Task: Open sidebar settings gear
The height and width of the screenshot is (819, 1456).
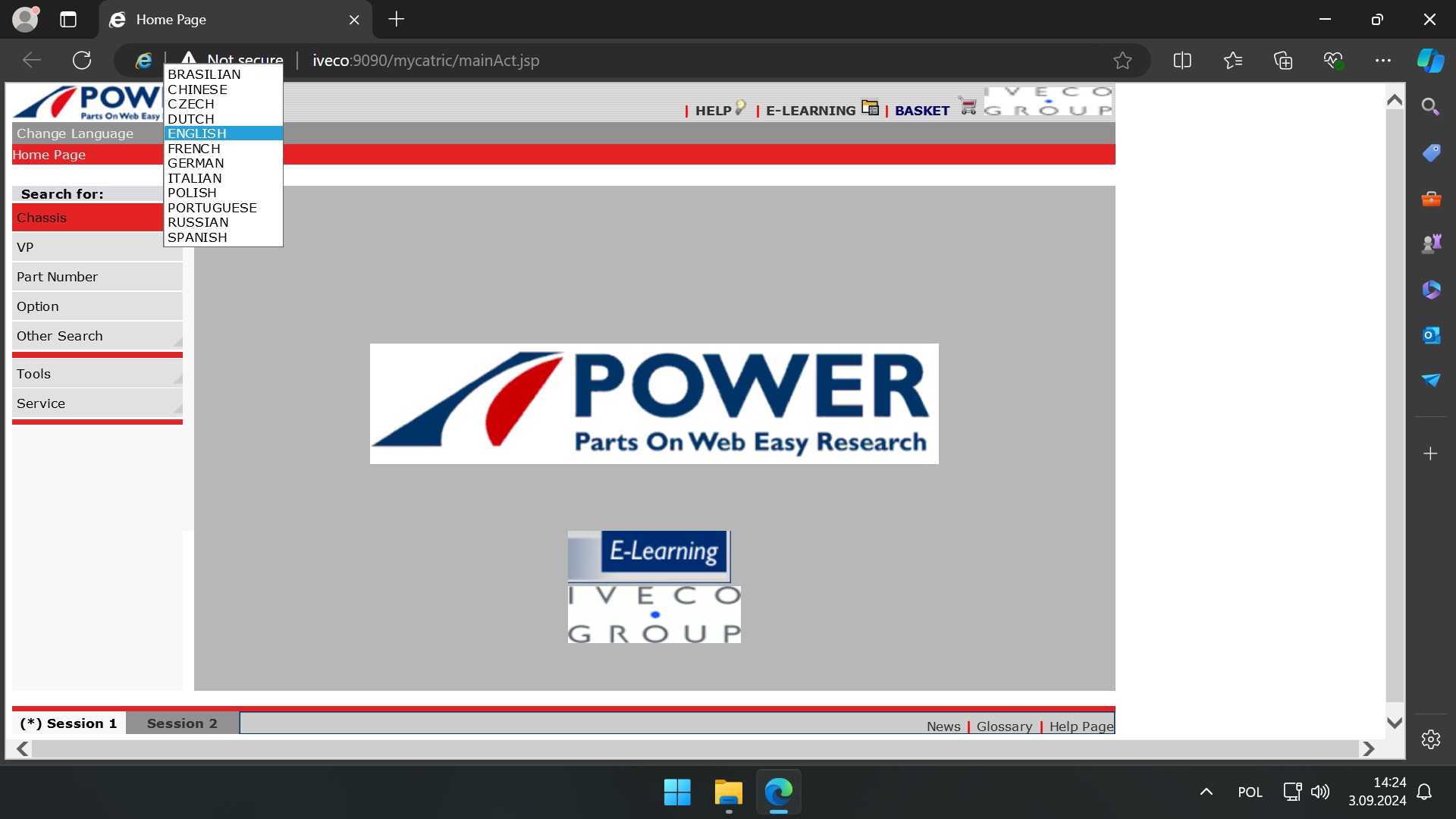Action: (1431, 739)
